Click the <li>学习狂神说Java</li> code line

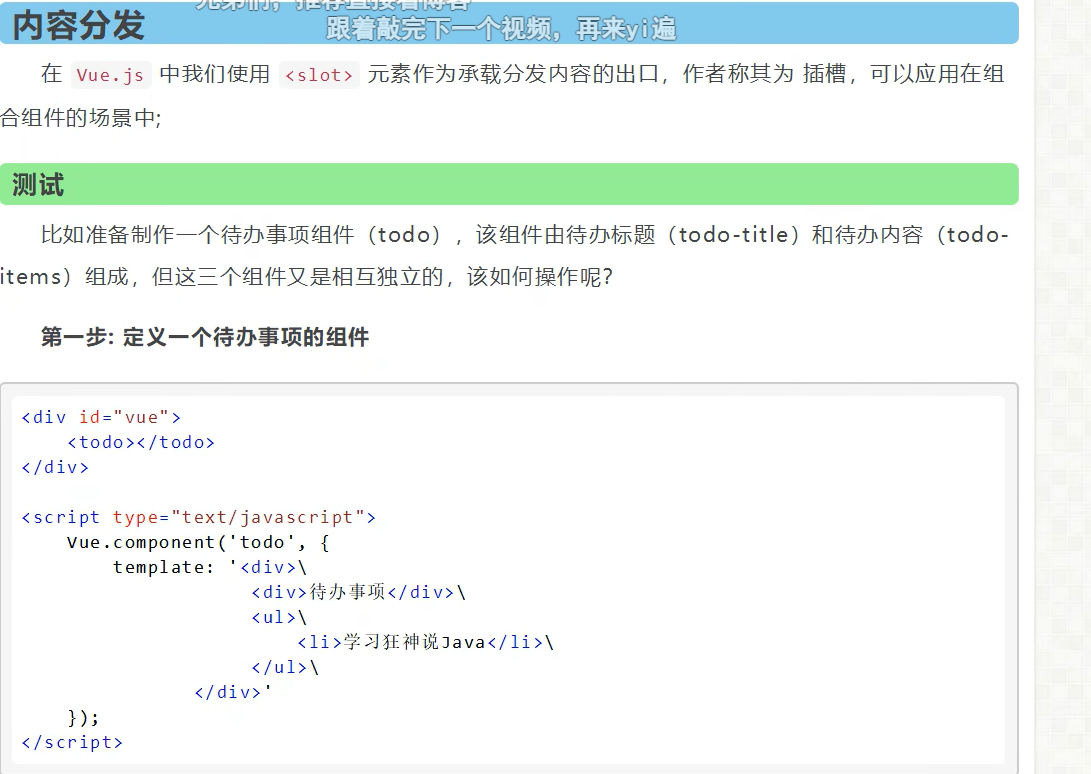[425, 642]
